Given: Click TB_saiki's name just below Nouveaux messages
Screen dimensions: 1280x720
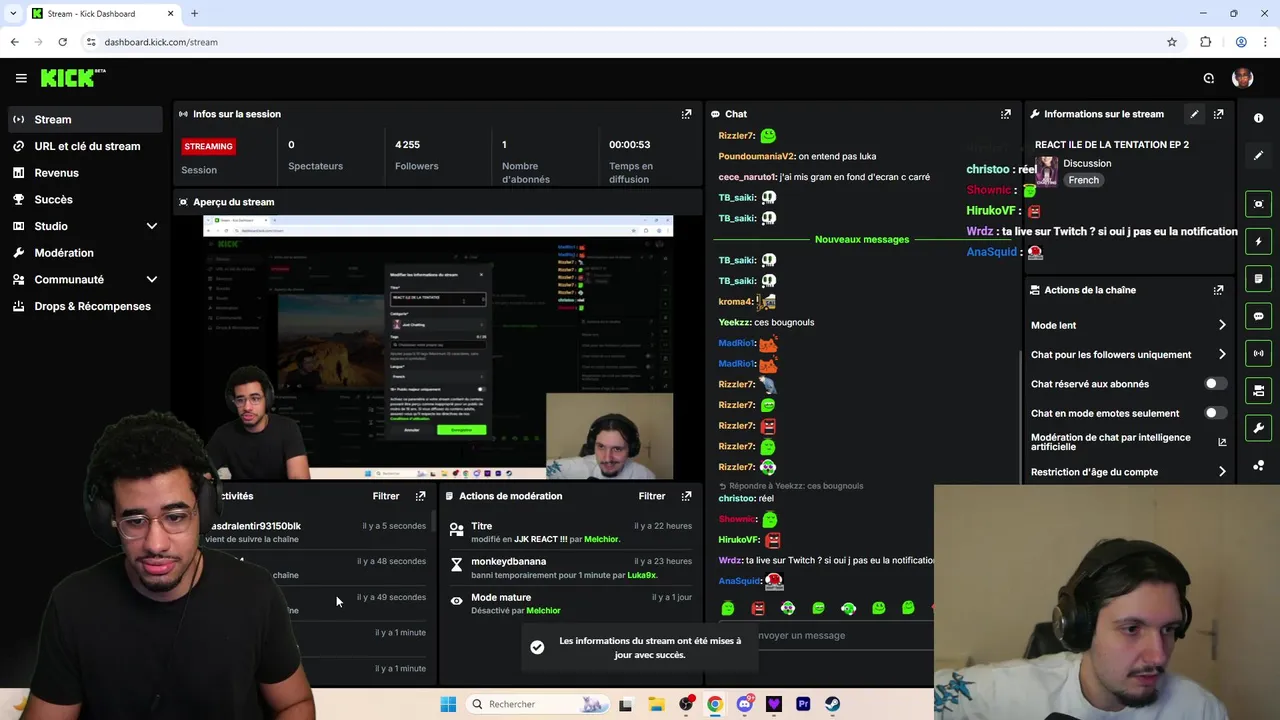Looking at the screenshot, I should point(737,260).
